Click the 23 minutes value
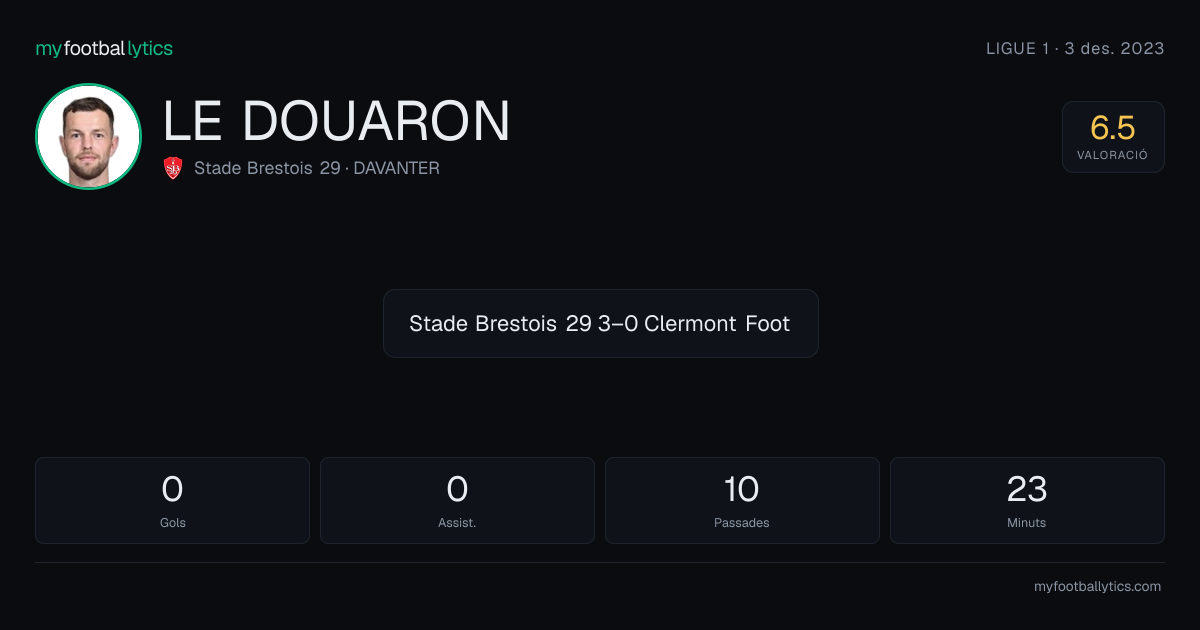Image resolution: width=1200 pixels, height=630 pixels. [1027, 489]
